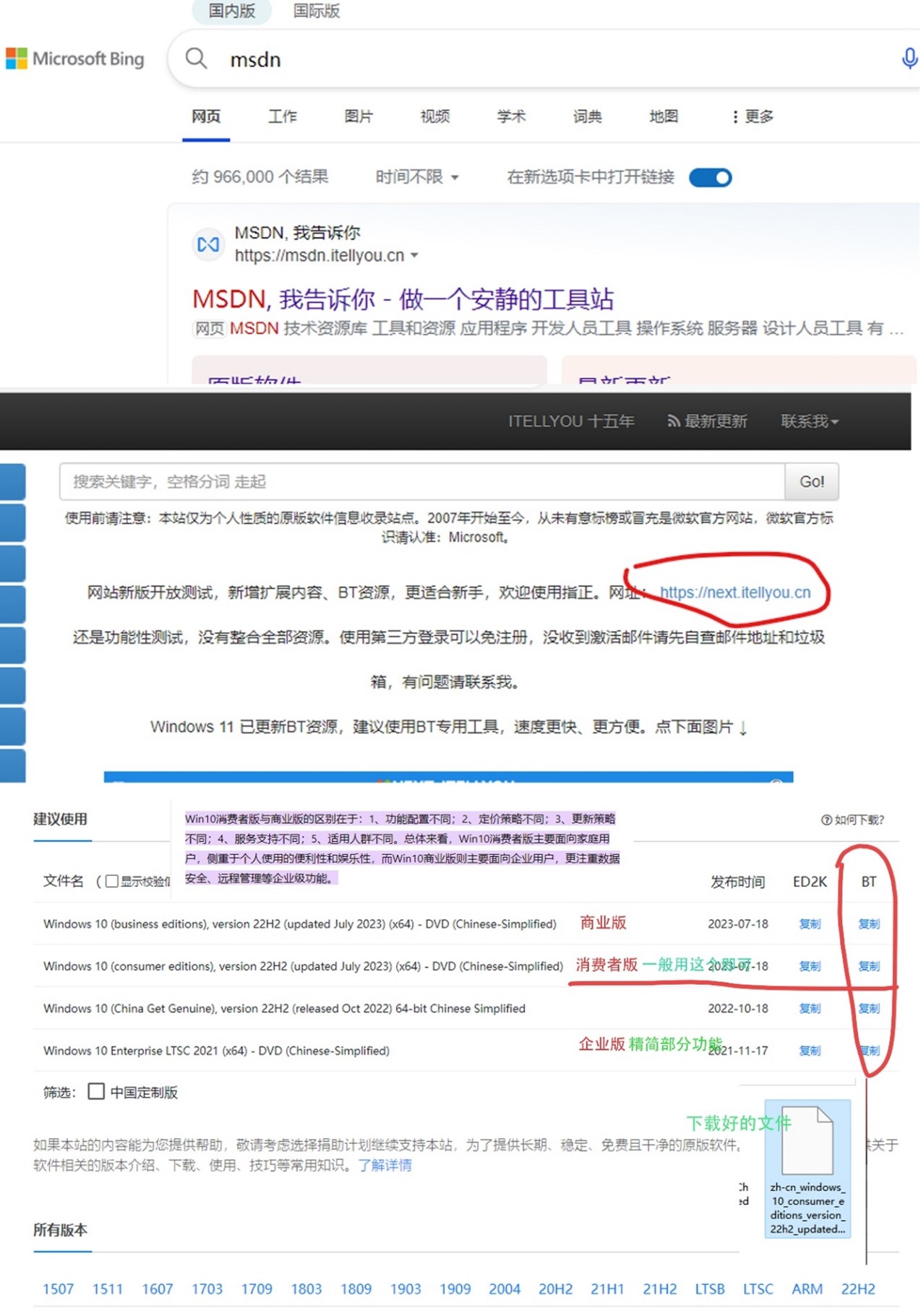Click the three-dot 更多 menu icon
Image resolution: width=921 pixels, height=1316 pixels.
point(735,116)
